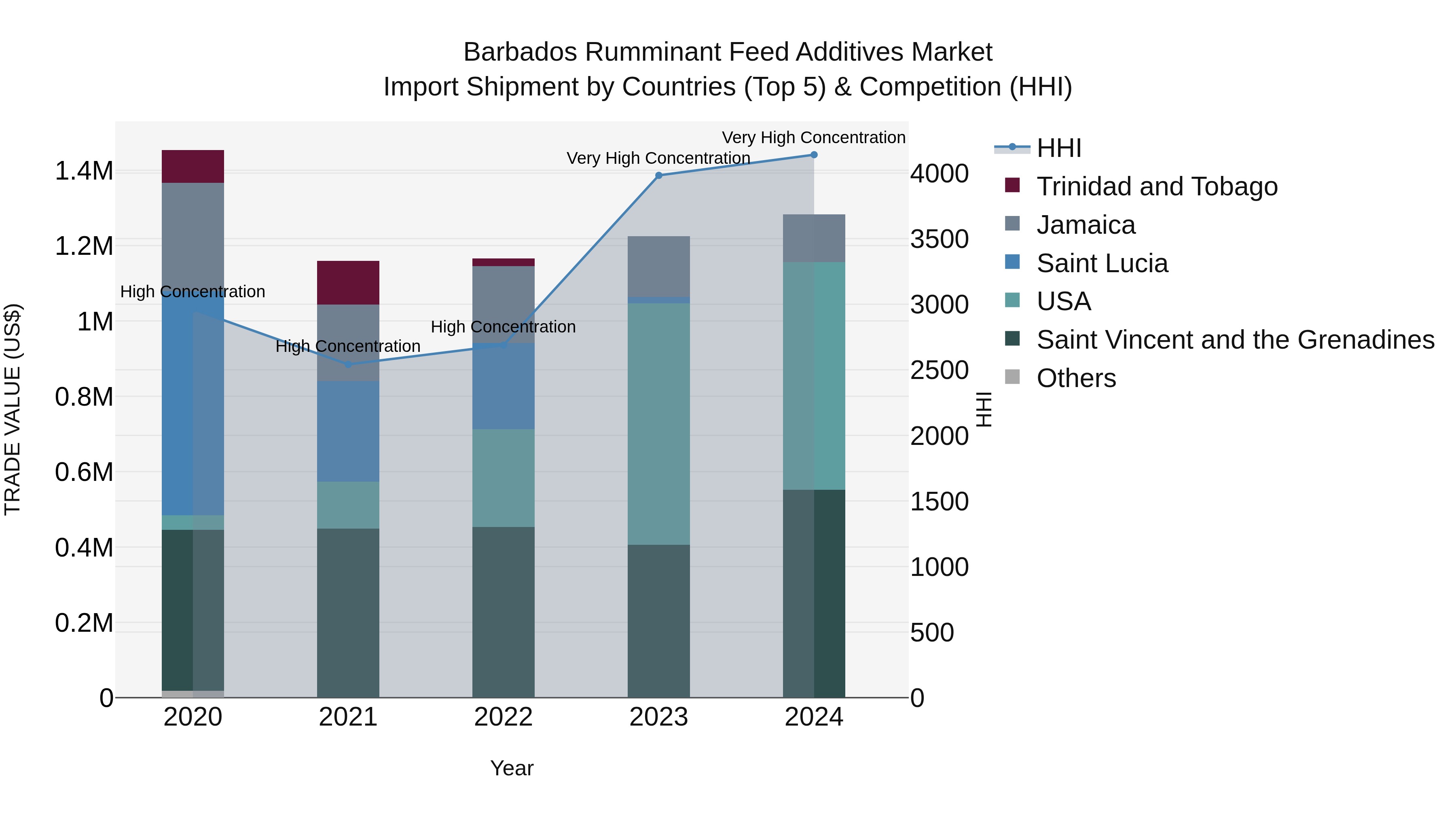Click the 2021 Saint Lucia bar segment

point(348,431)
